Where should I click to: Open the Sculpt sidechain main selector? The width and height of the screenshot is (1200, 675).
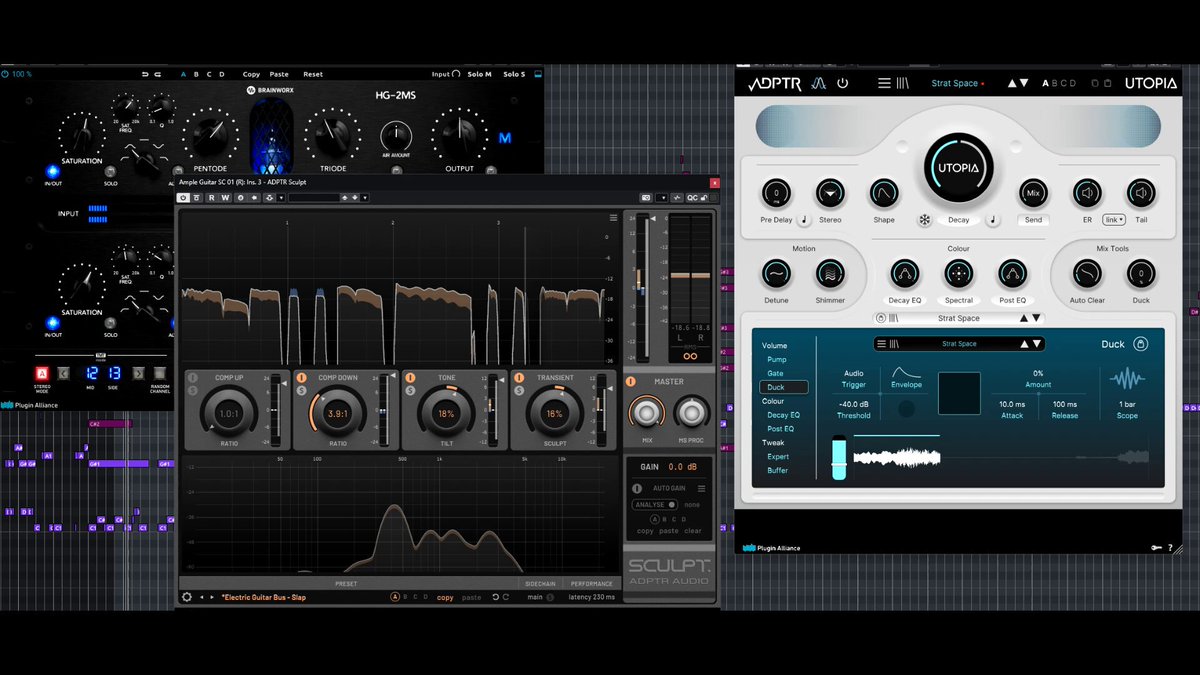tap(540, 597)
